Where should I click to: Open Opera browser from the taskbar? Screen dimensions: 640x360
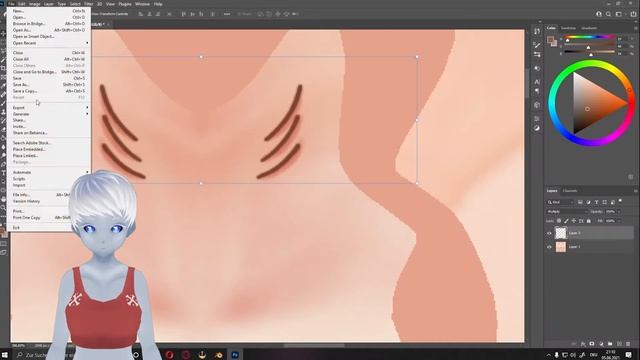coord(169,355)
